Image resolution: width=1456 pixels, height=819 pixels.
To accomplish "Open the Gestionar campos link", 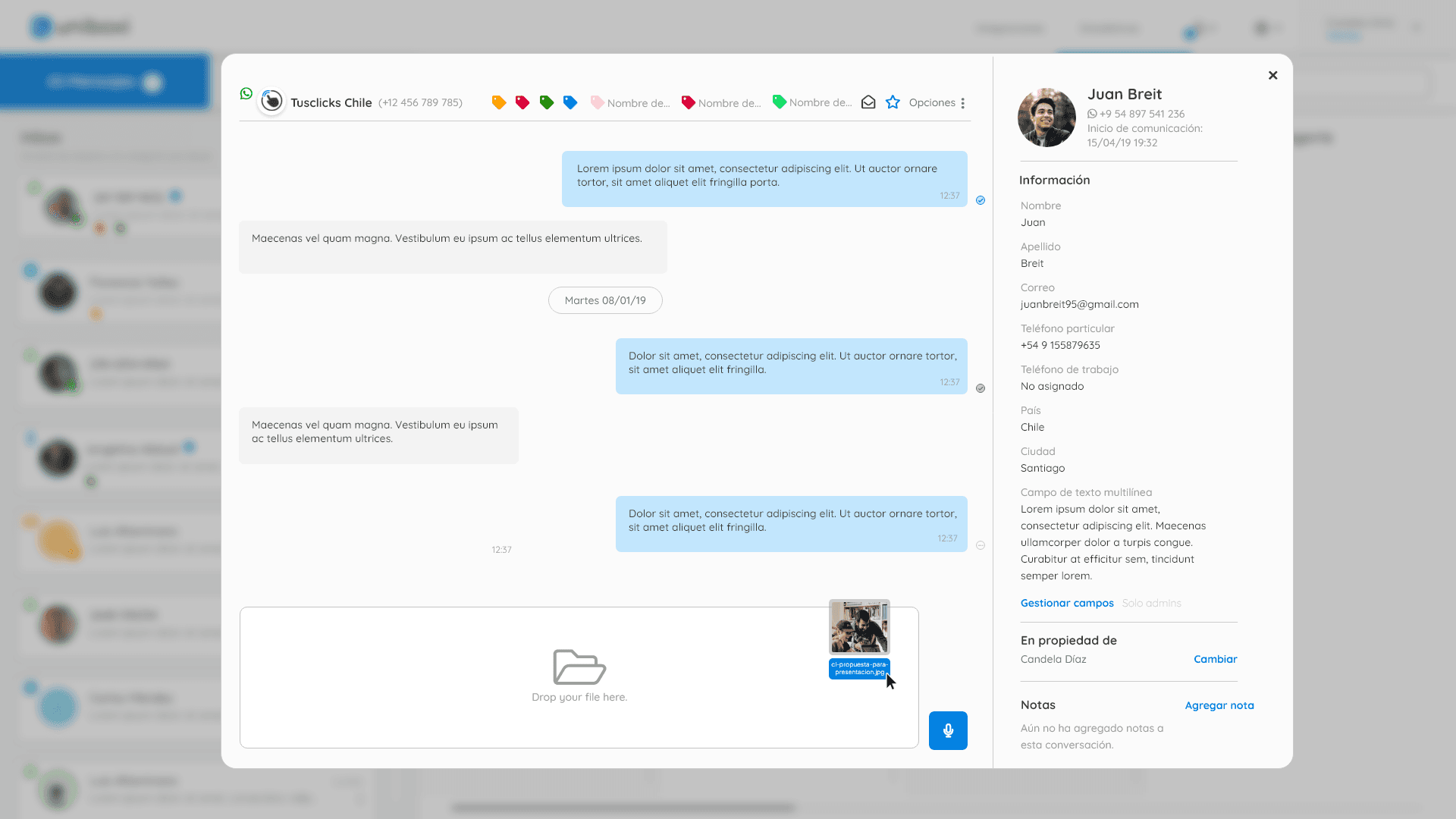I will (1066, 603).
